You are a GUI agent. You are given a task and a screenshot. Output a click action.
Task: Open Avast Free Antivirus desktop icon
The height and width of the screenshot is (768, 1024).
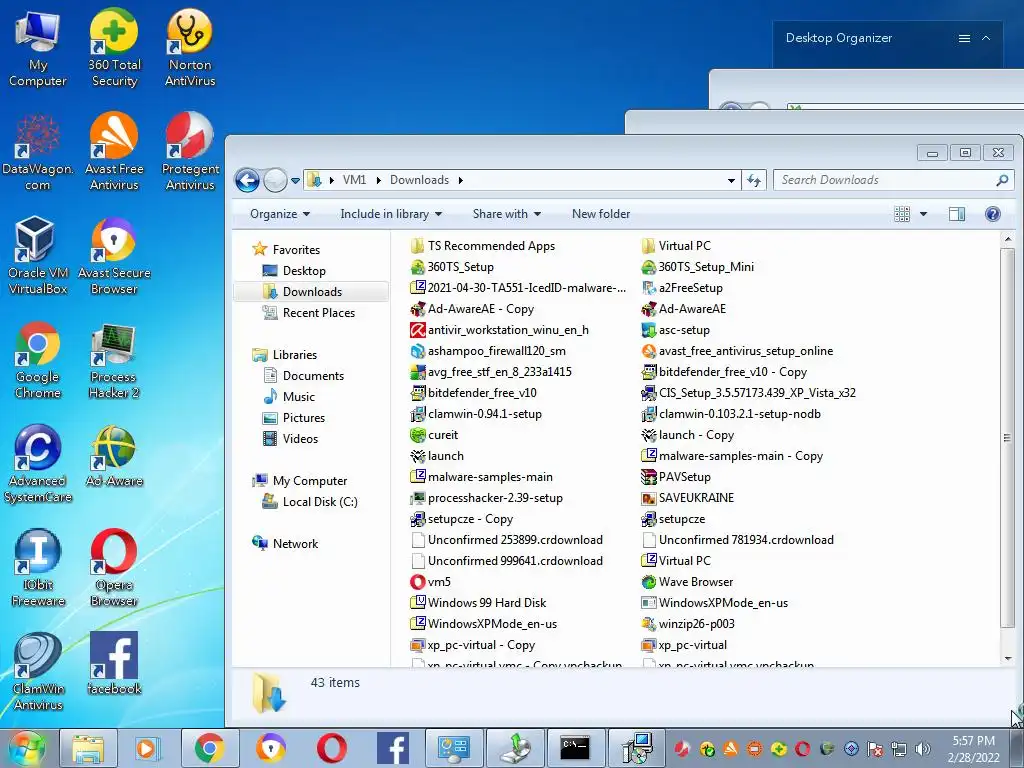pos(114,152)
